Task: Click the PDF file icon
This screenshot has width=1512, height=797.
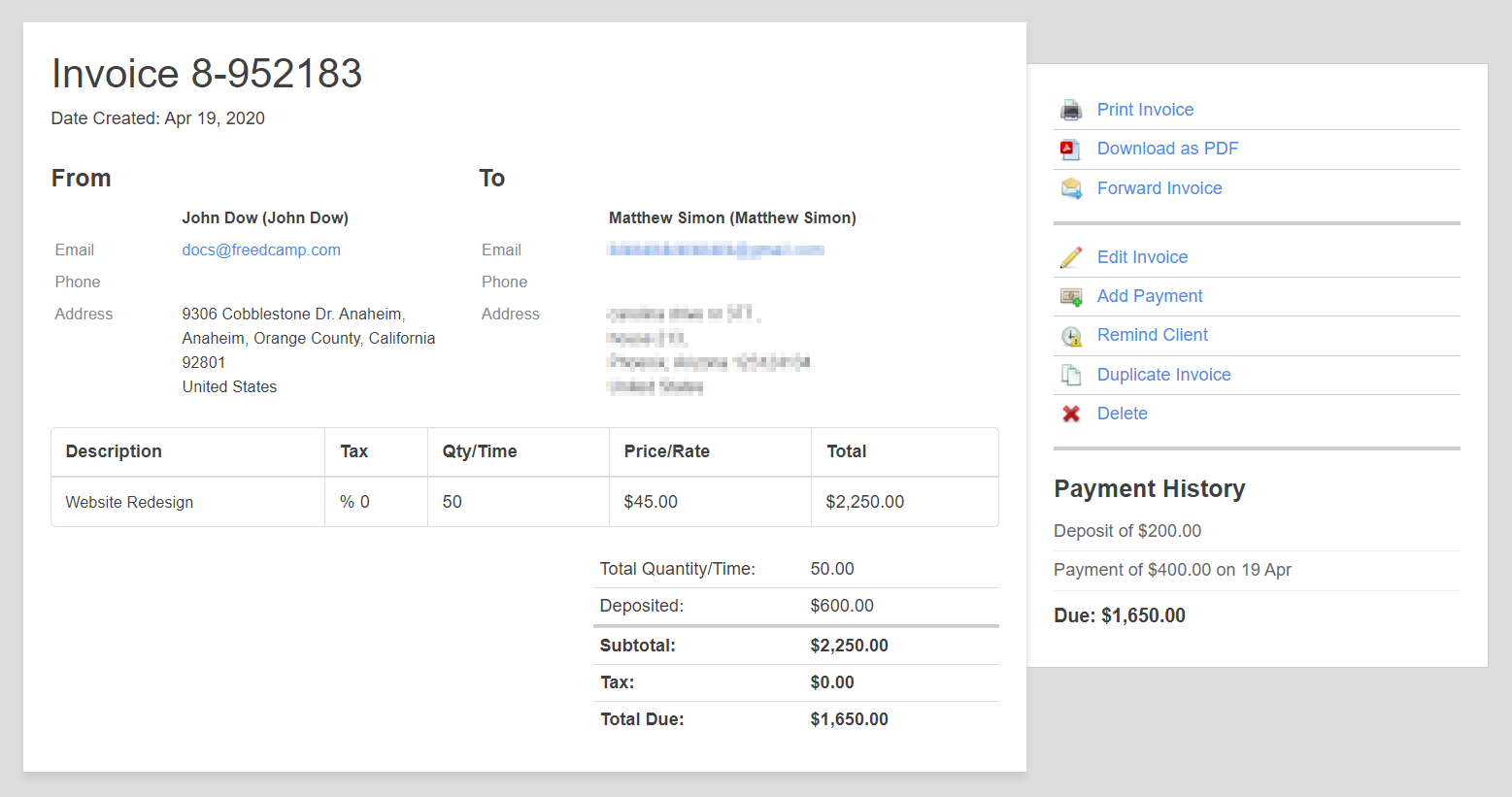Action: tap(1070, 149)
